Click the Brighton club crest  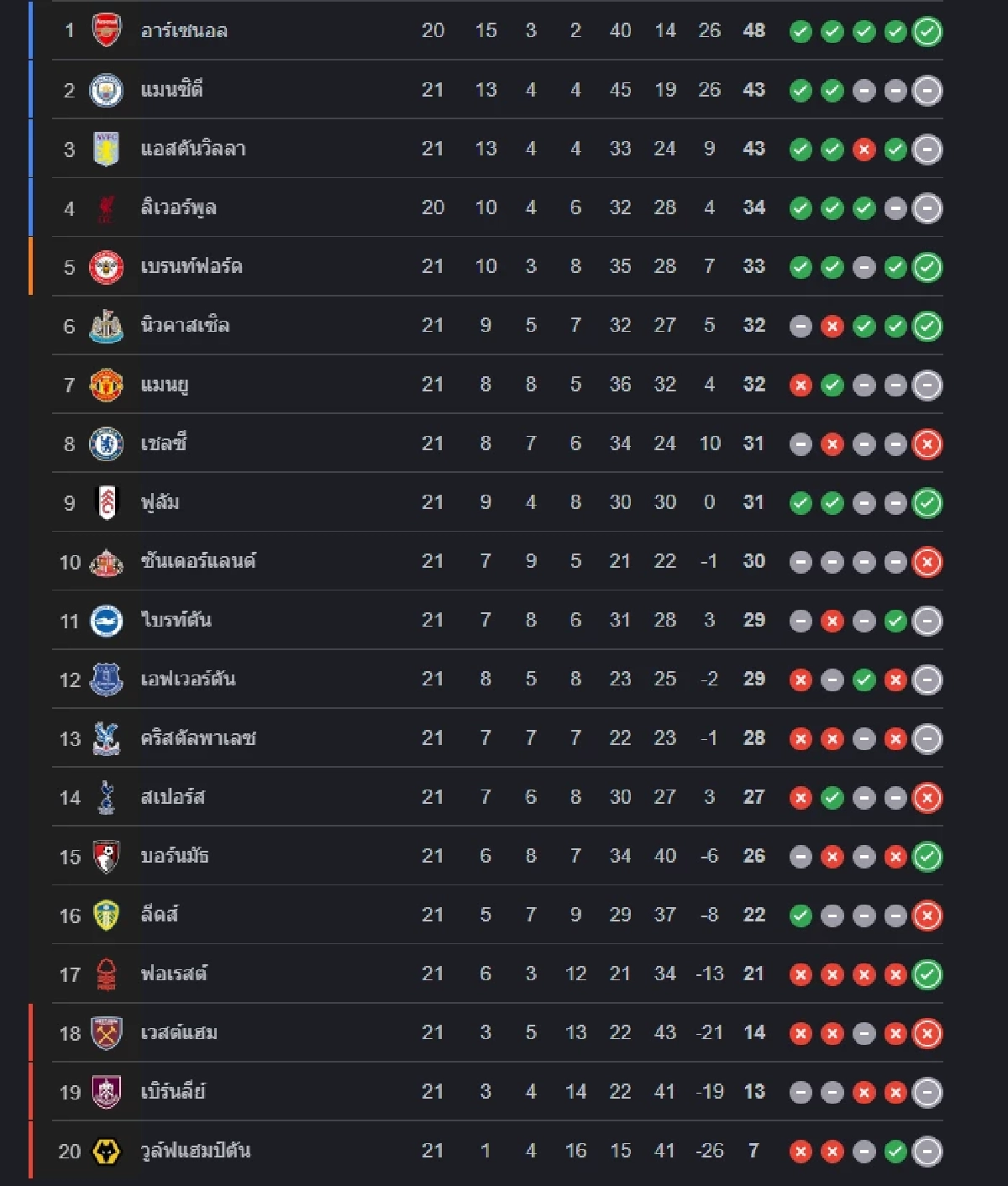106,621
